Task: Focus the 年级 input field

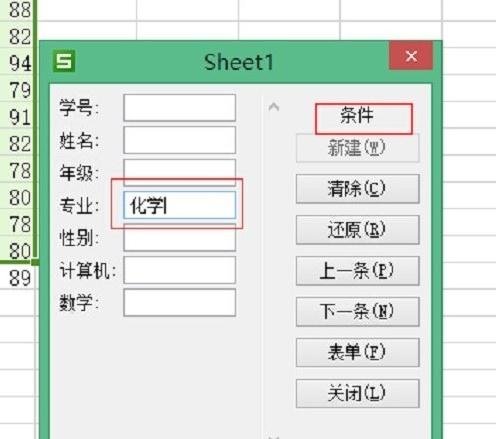Action: tap(180, 170)
